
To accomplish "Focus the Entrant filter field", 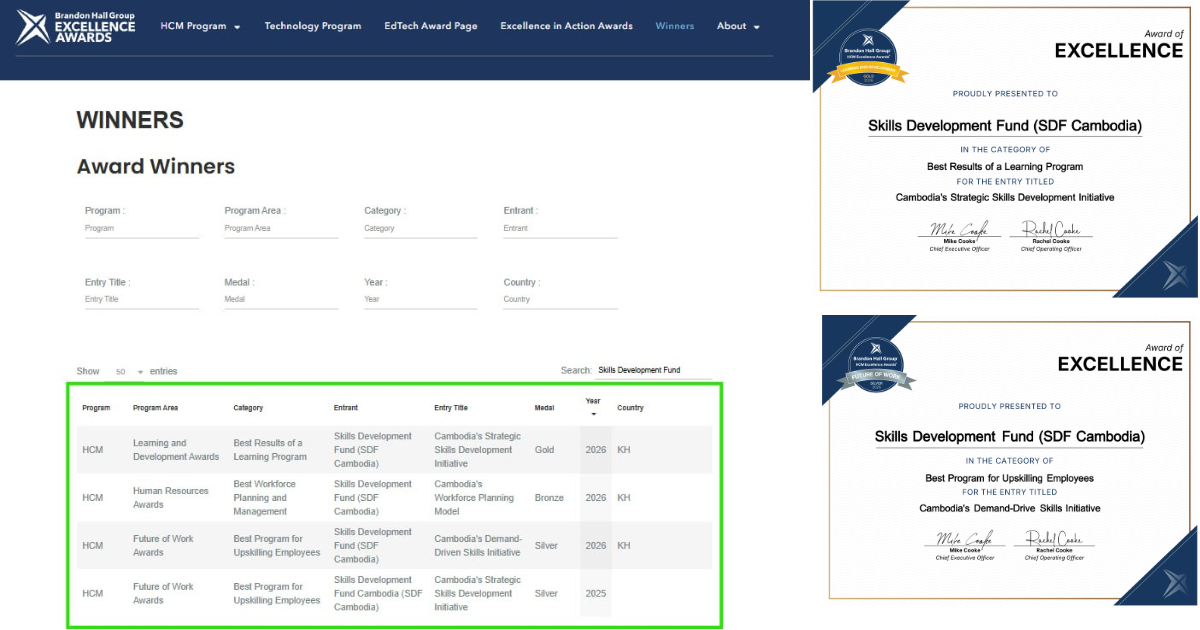I will tap(560, 229).
